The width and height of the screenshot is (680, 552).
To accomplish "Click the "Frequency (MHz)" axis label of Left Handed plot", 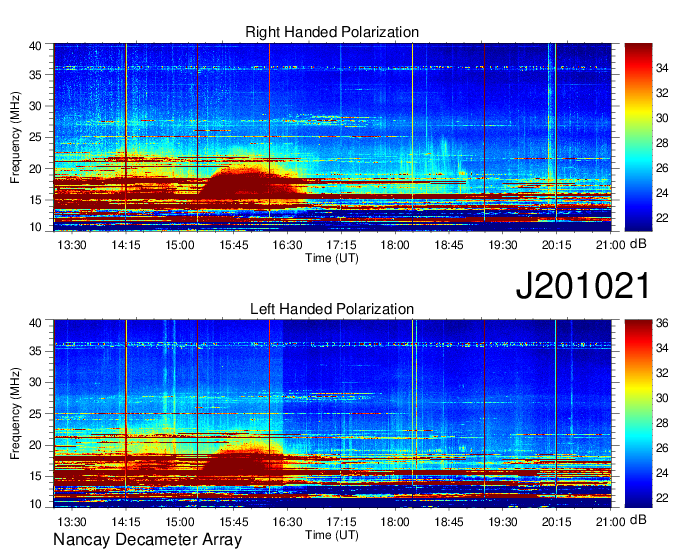I will click(x=15, y=413).
